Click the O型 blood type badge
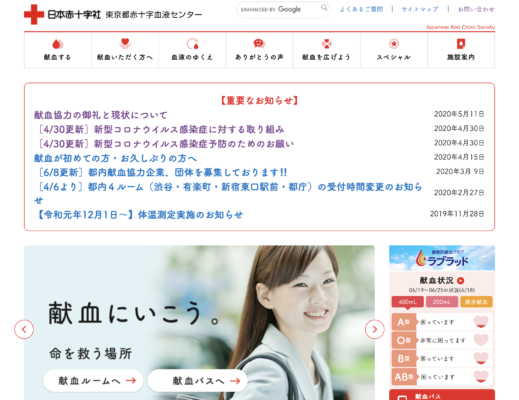519x400 pixels. tap(404, 340)
